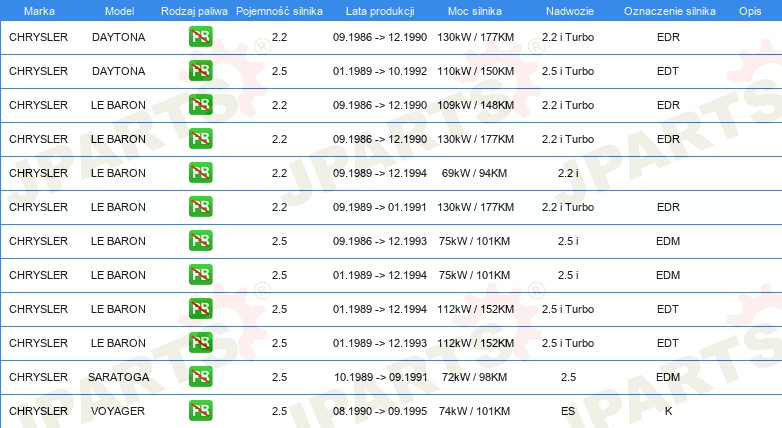Image resolution: width=782 pixels, height=428 pixels.
Task: Click the 74kW / 101KM power cell
Action: point(474,411)
